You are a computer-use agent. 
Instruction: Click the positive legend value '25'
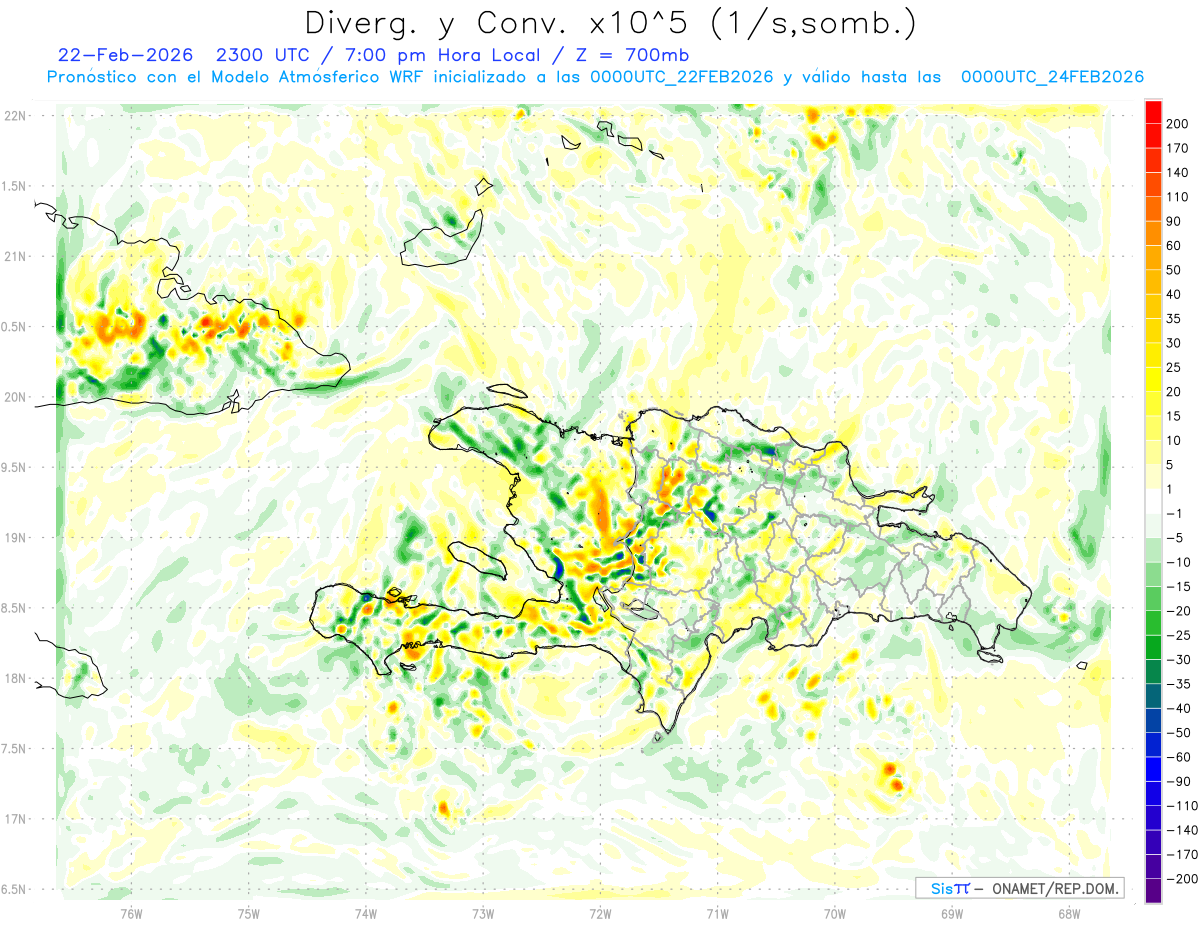(x=1174, y=367)
